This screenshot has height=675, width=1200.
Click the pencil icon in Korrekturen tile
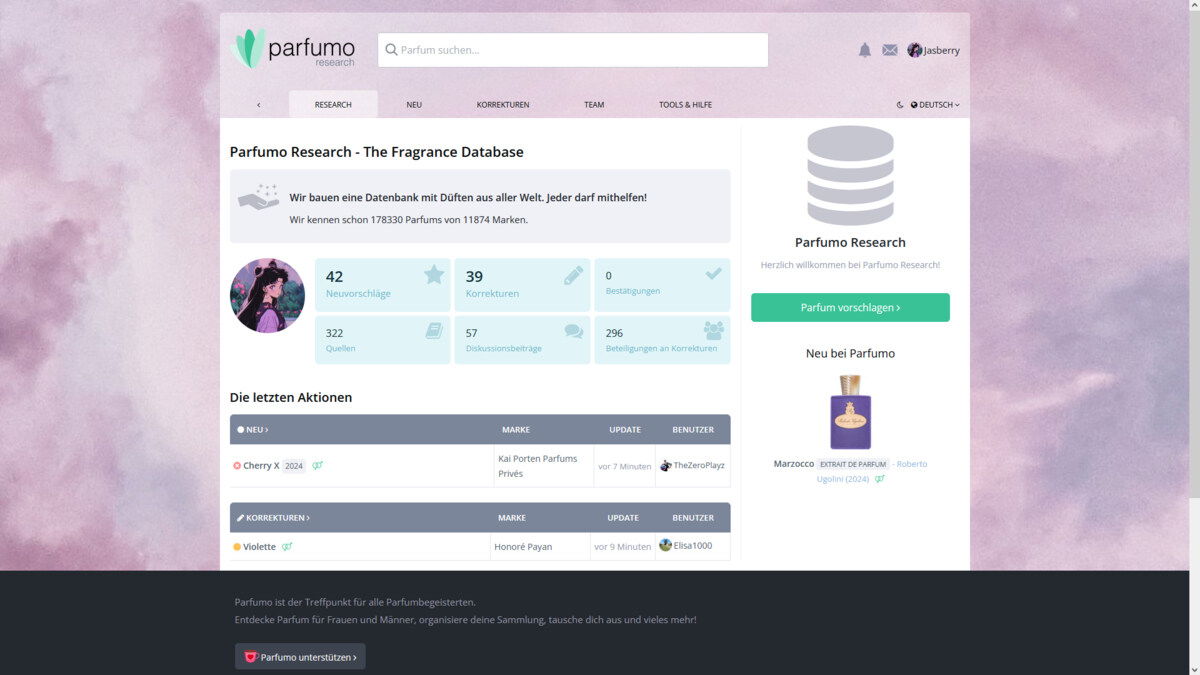tap(573, 275)
